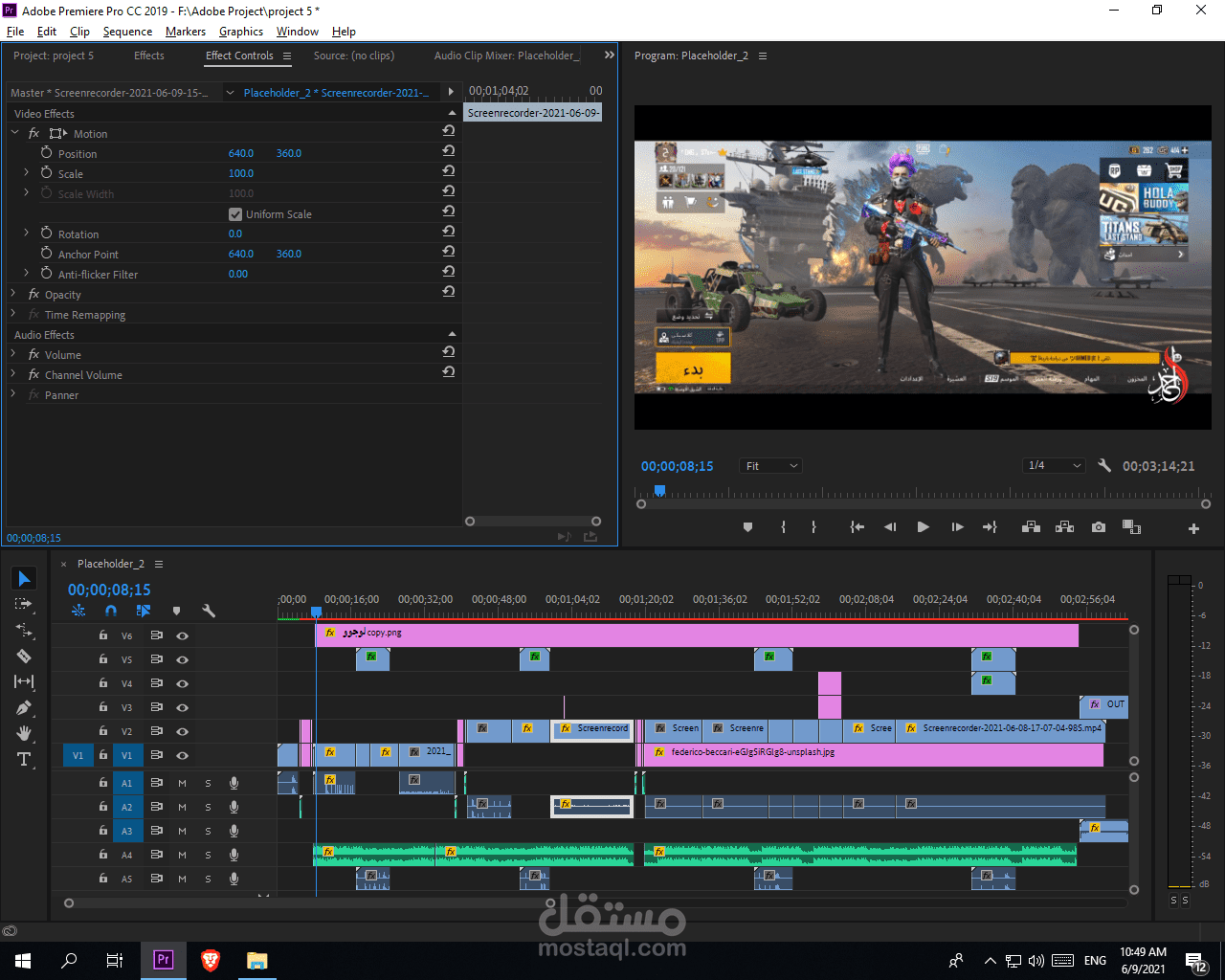1225x980 pixels.
Task: Select the Razor tool
Action: coord(24,657)
